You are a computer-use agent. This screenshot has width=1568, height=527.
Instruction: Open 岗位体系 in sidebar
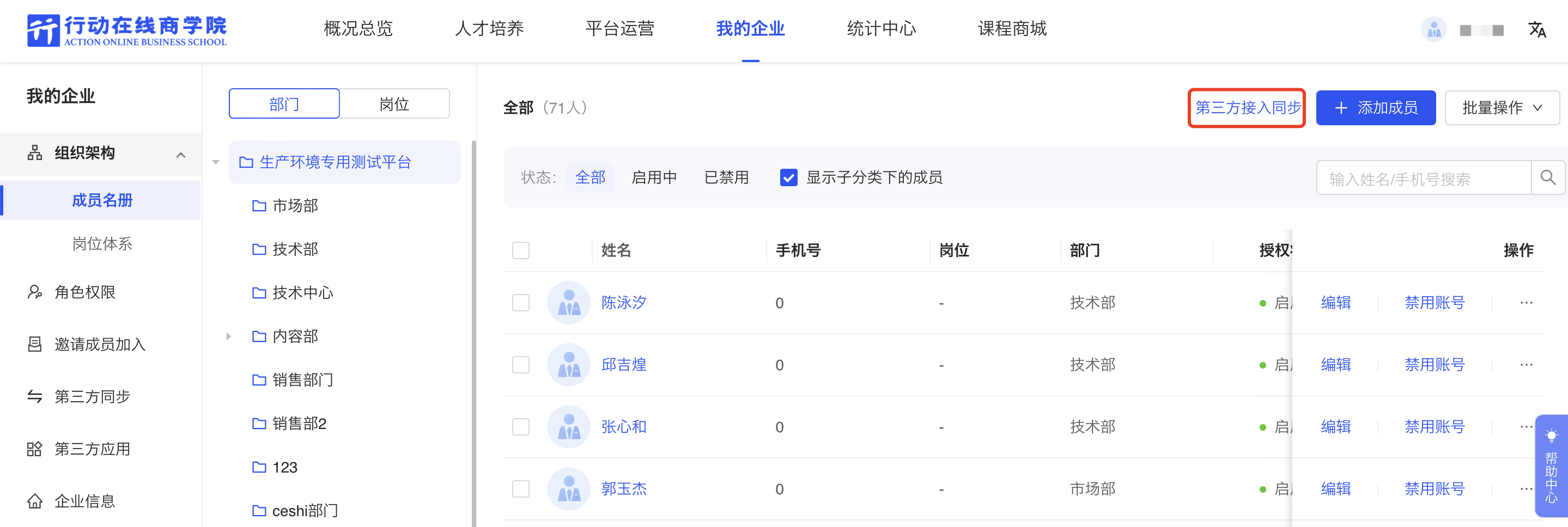pyautogui.click(x=102, y=244)
